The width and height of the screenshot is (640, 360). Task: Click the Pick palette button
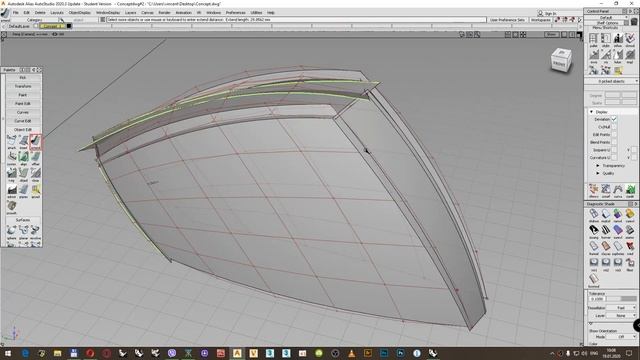point(23,78)
